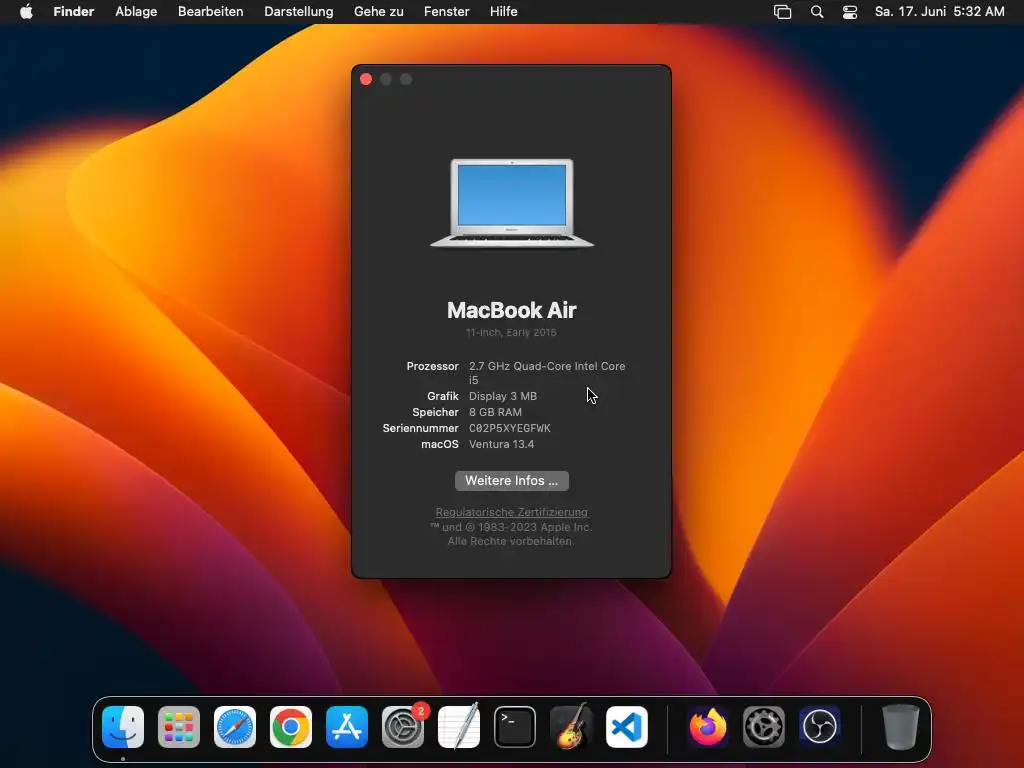Open the dark gear icon in the Dock
The width and height of the screenshot is (1024, 768).
click(763, 727)
